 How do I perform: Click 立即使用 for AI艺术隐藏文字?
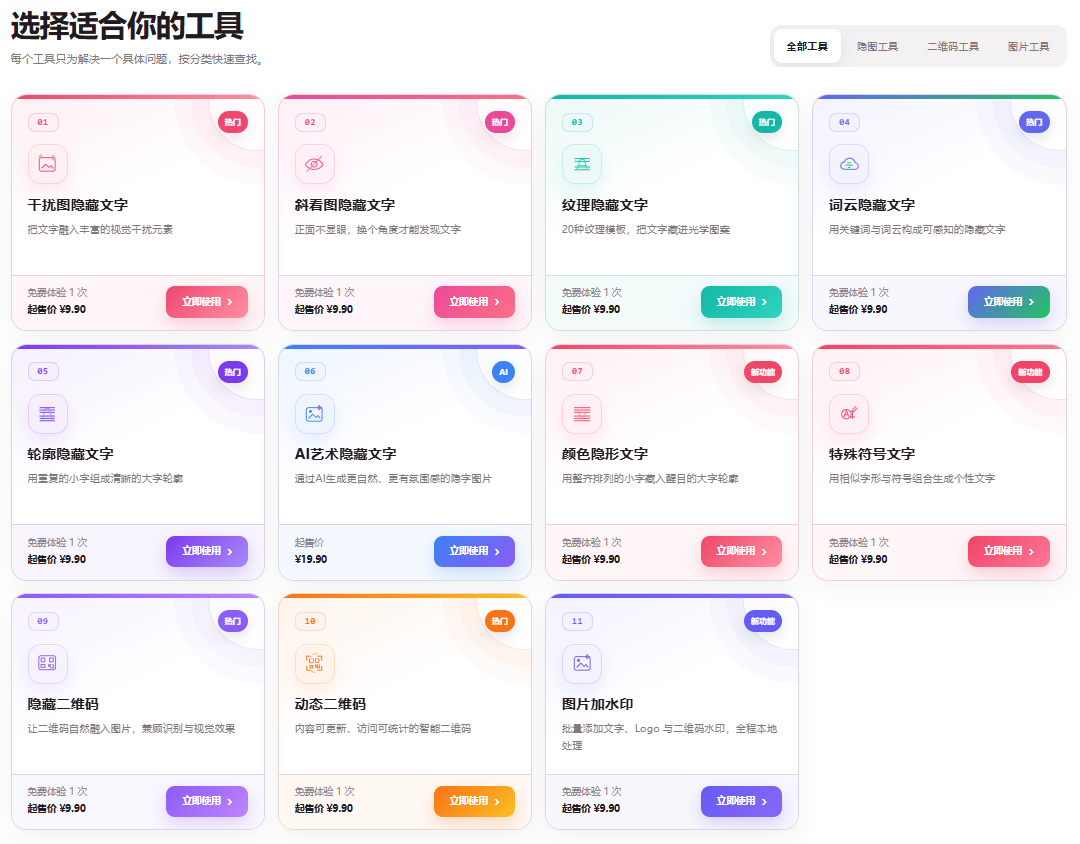474,551
